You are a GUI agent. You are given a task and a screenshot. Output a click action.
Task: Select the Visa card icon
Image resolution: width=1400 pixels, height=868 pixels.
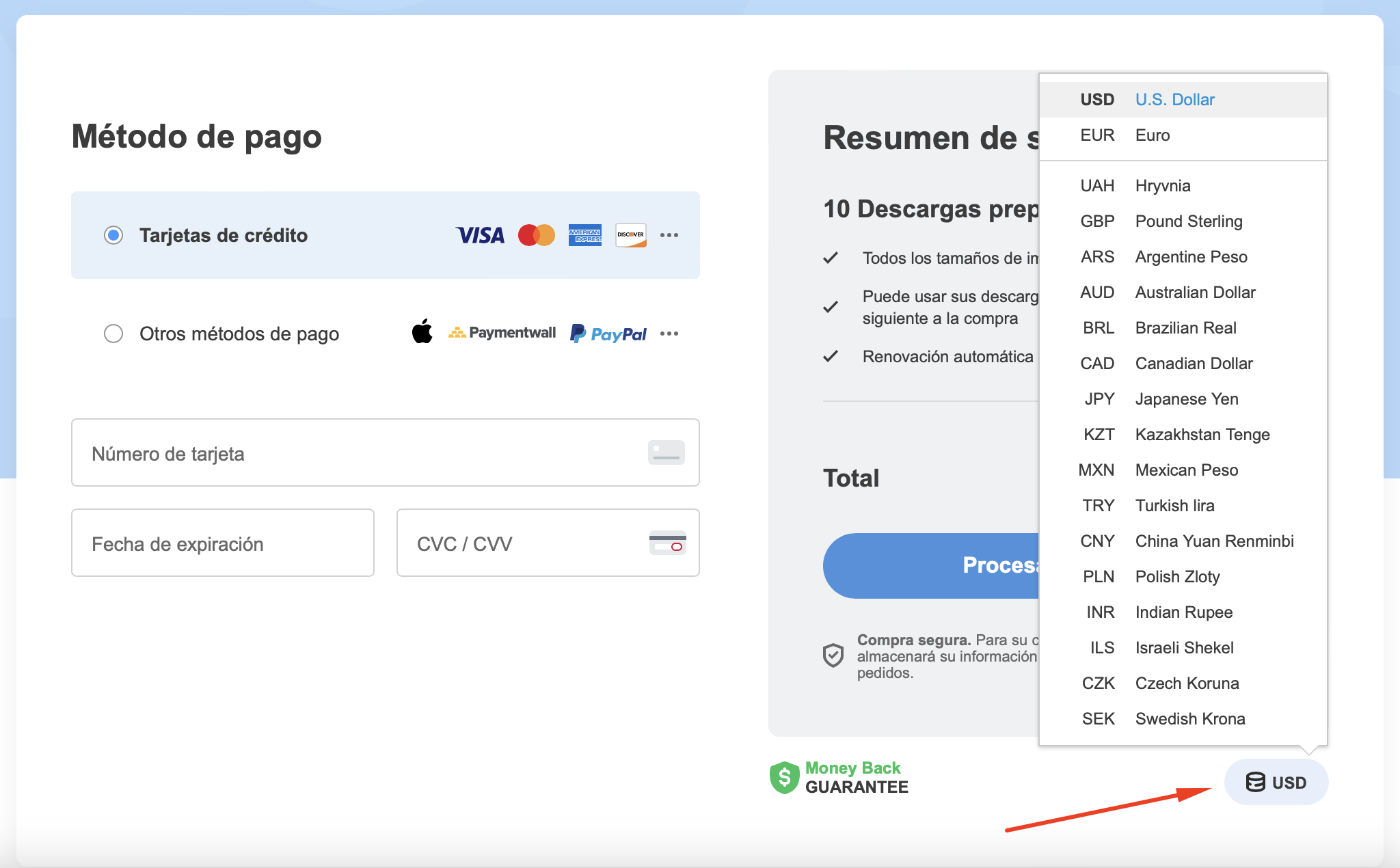click(x=481, y=235)
